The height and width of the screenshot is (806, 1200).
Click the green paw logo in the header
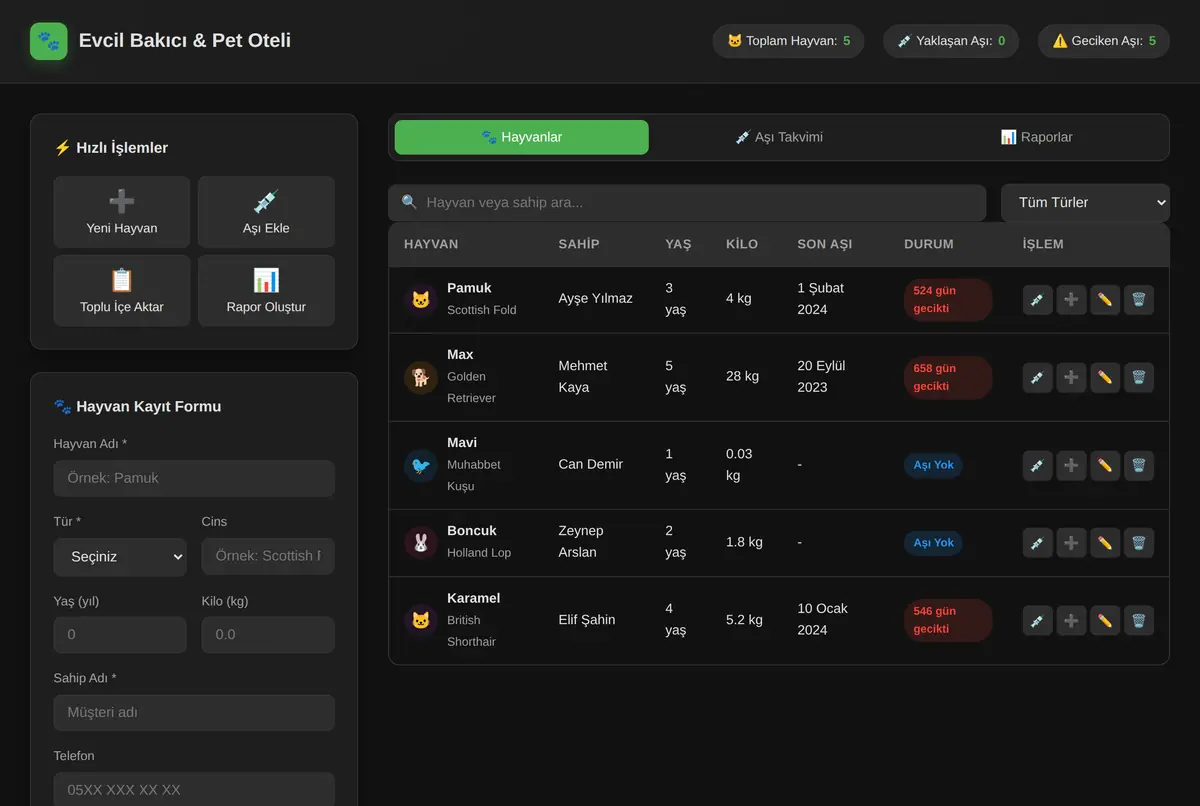(x=49, y=41)
